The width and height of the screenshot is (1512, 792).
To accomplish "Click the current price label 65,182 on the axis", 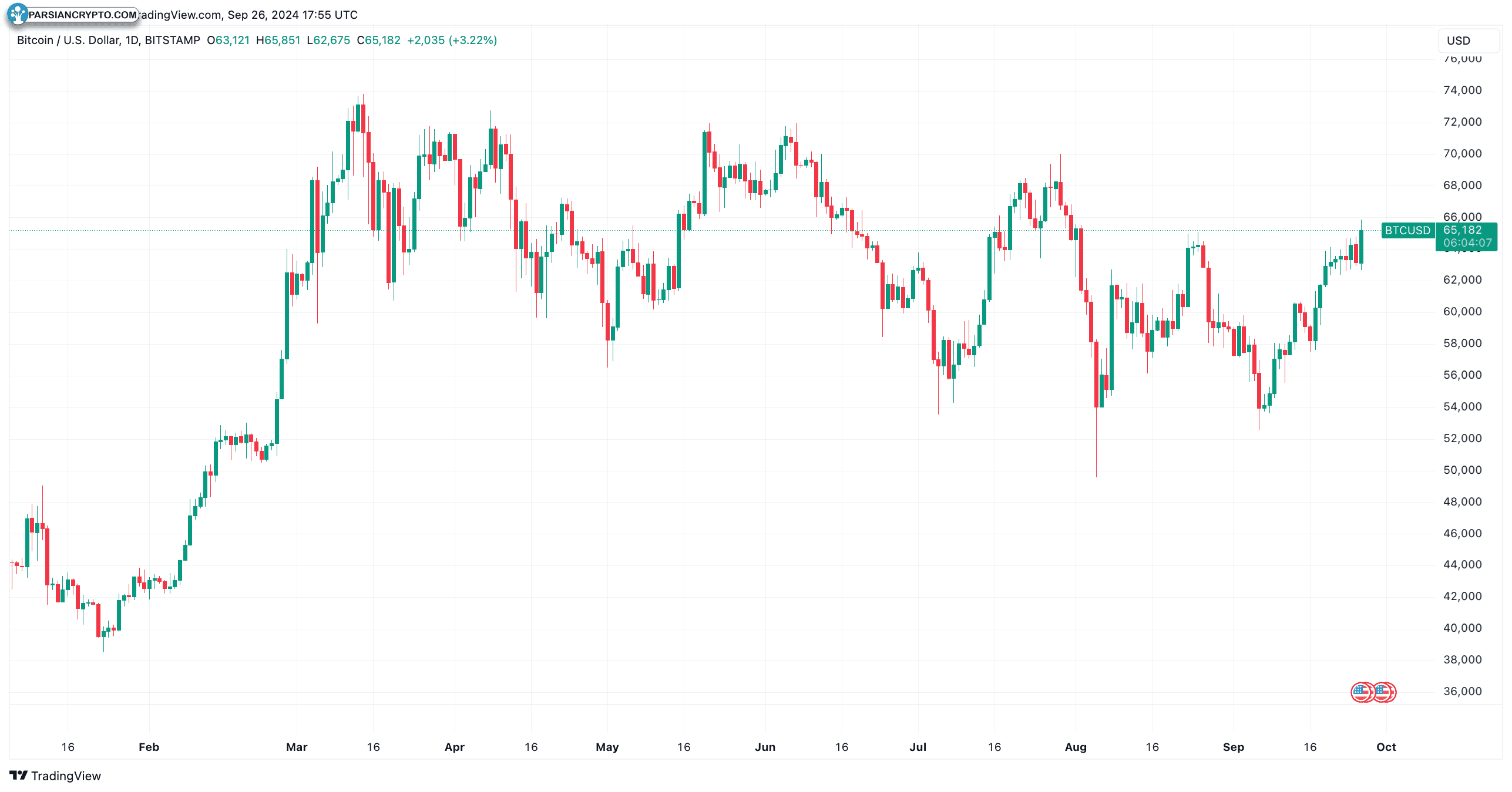I will click(1462, 230).
